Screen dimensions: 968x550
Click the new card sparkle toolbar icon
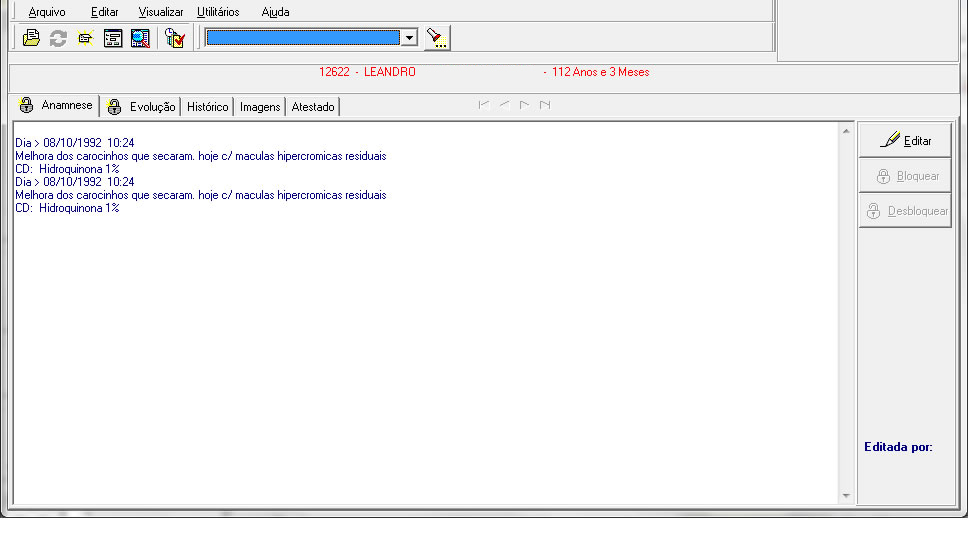coord(85,38)
